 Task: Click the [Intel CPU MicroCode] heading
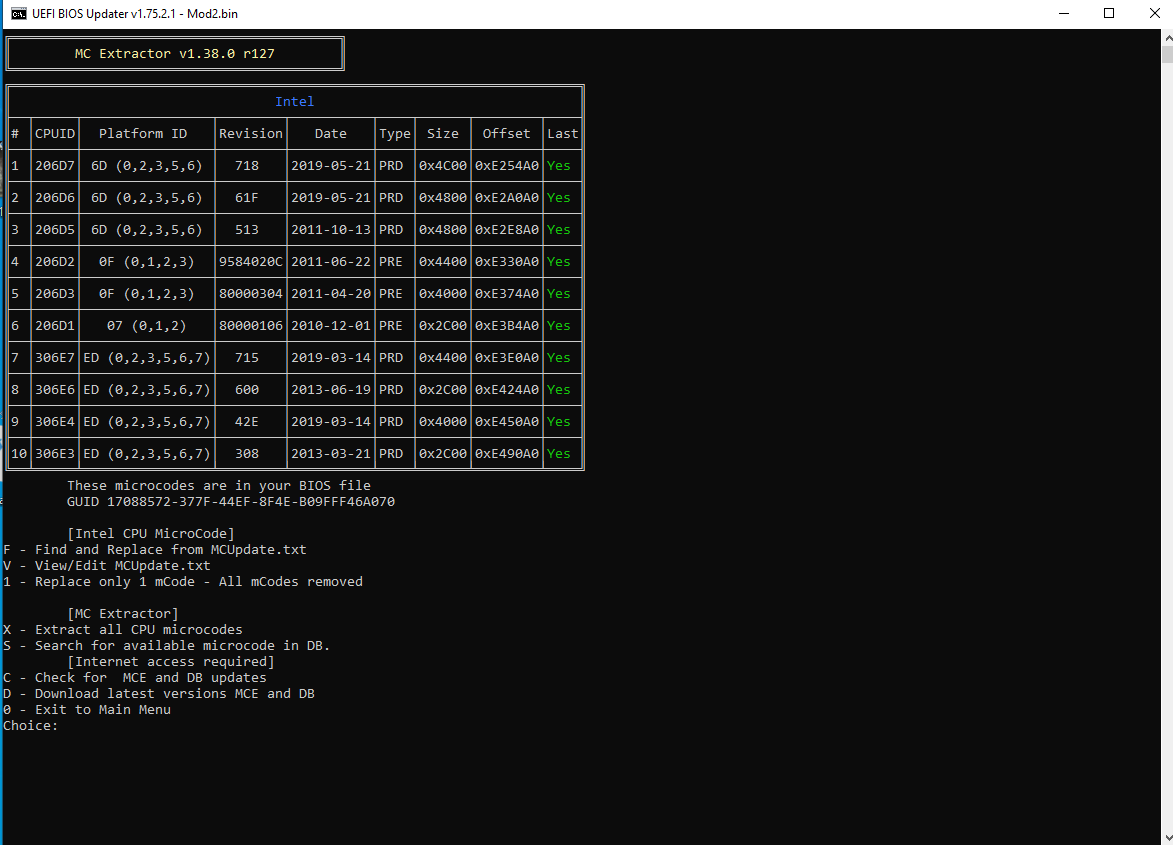tap(151, 534)
